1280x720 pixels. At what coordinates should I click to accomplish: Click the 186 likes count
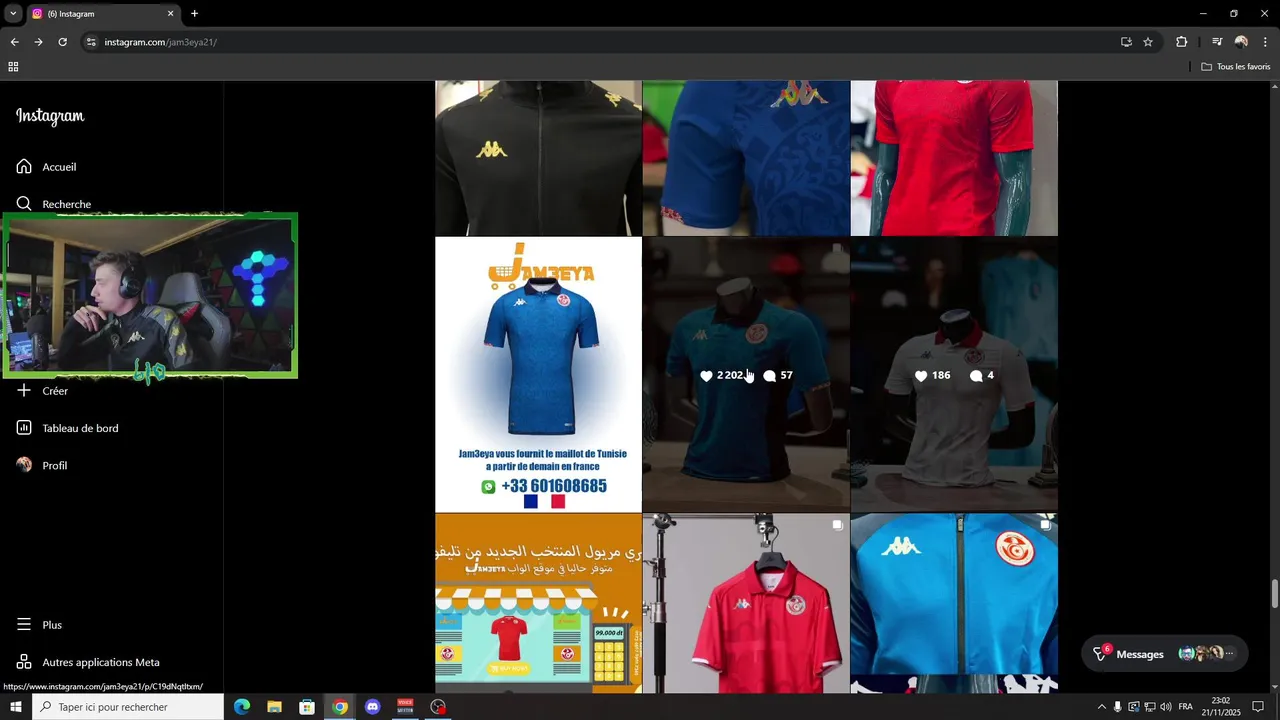pos(932,376)
